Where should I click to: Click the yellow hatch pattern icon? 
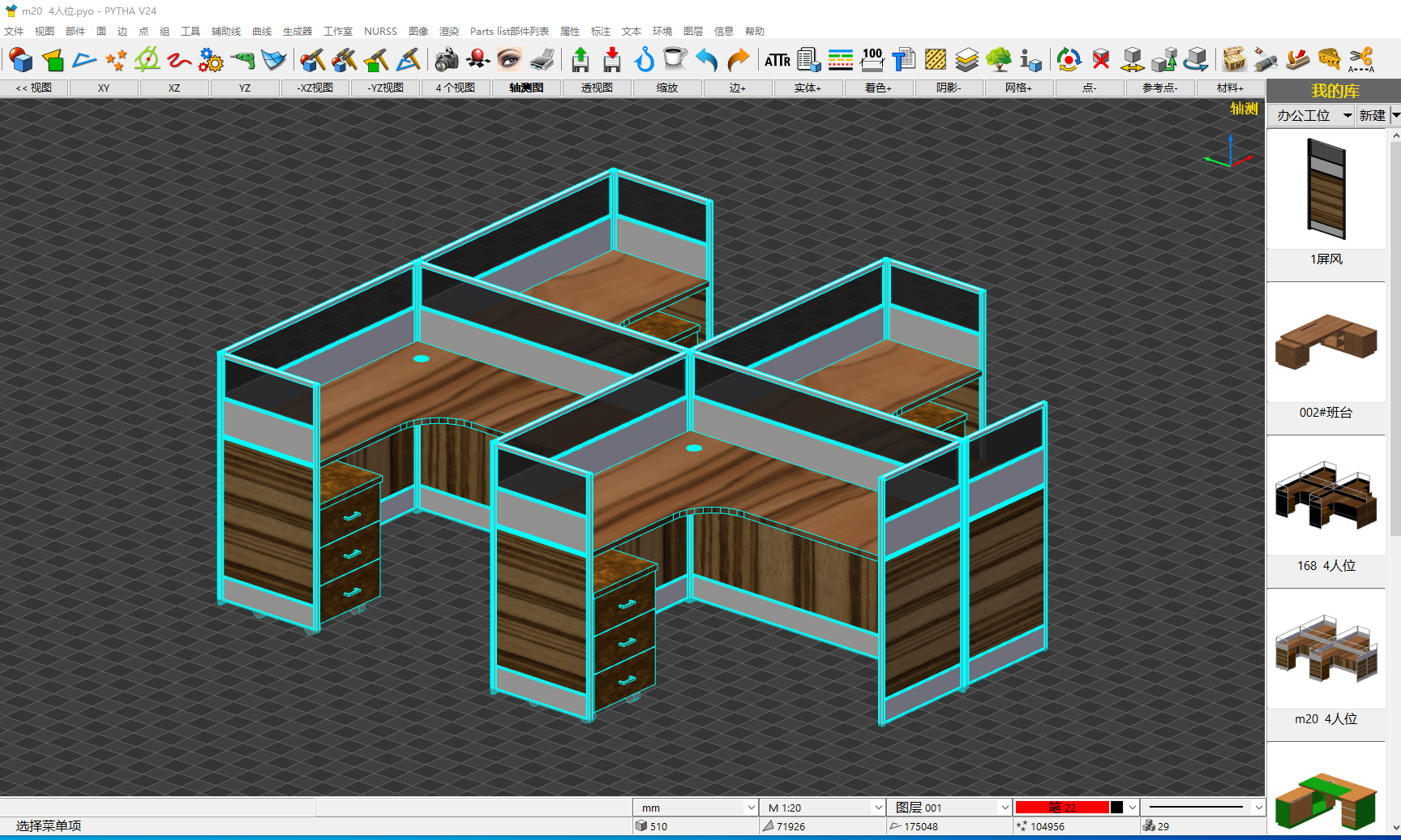tap(936, 60)
